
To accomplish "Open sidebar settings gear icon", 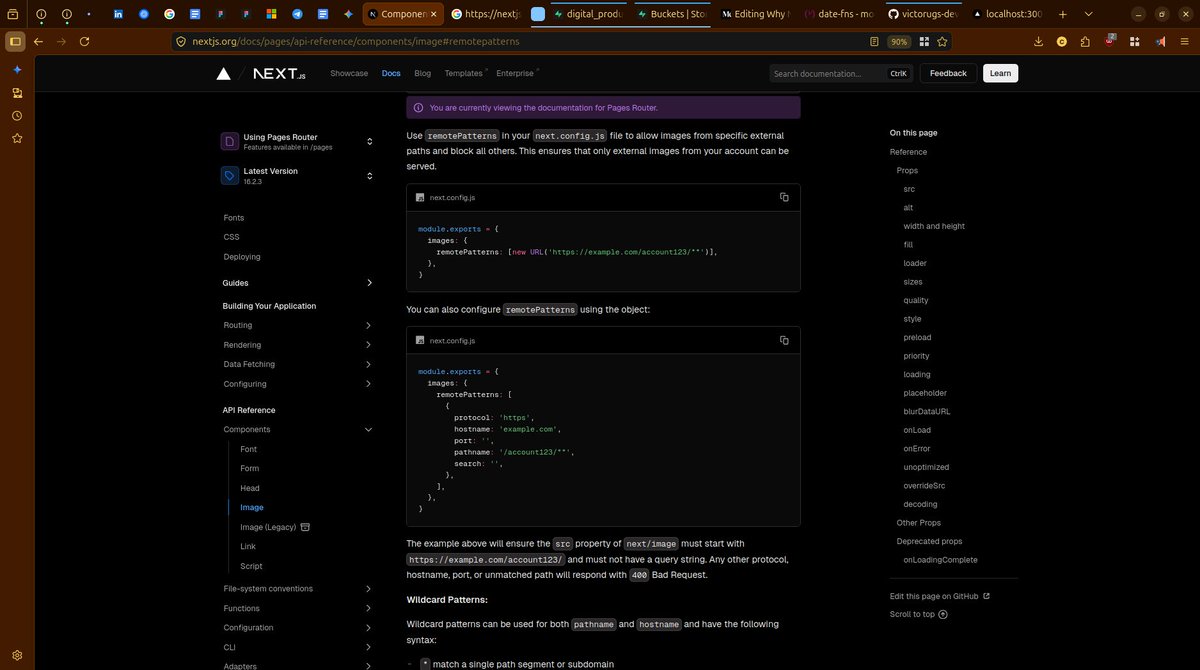I will pyautogui.click(x=17, y=656).
